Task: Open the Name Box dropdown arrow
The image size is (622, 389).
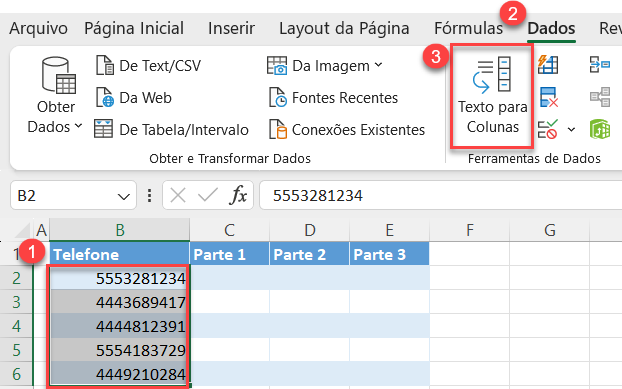Action: coord(124,196)
